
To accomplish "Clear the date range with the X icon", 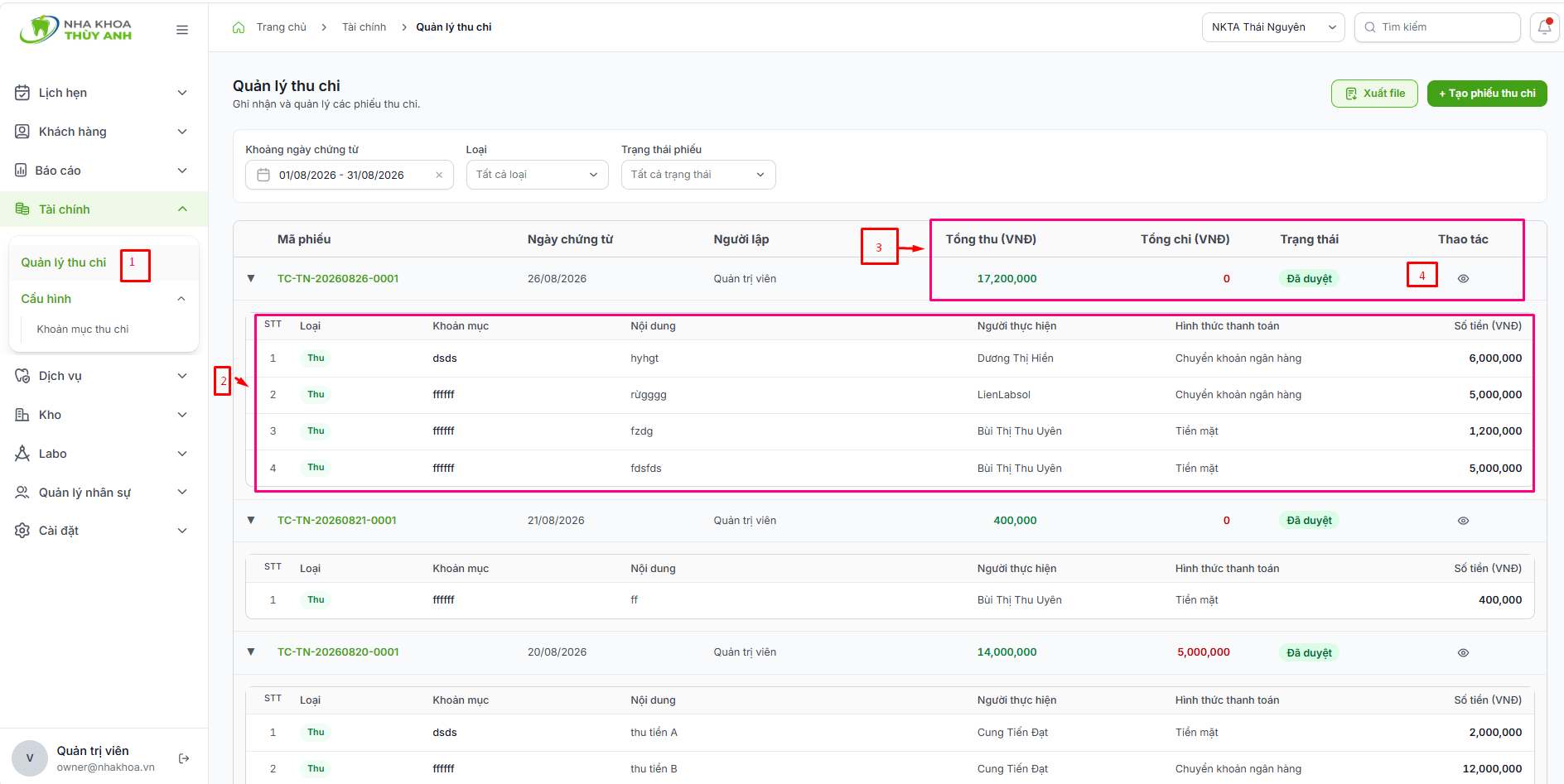I will point(439,175).
